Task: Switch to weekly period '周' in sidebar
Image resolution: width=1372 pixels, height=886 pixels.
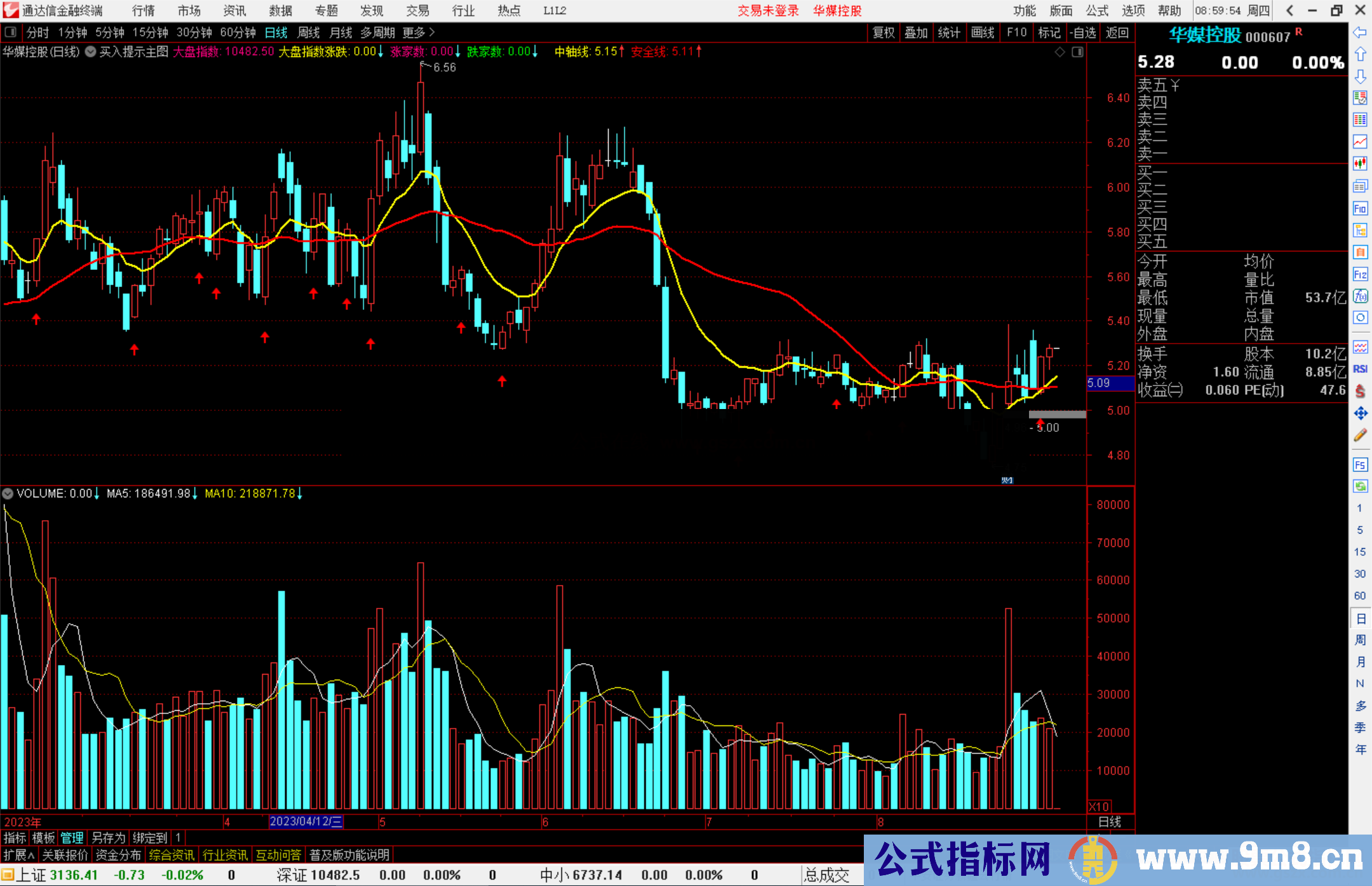Action: pyautogui.click(x=1360, y=640)
